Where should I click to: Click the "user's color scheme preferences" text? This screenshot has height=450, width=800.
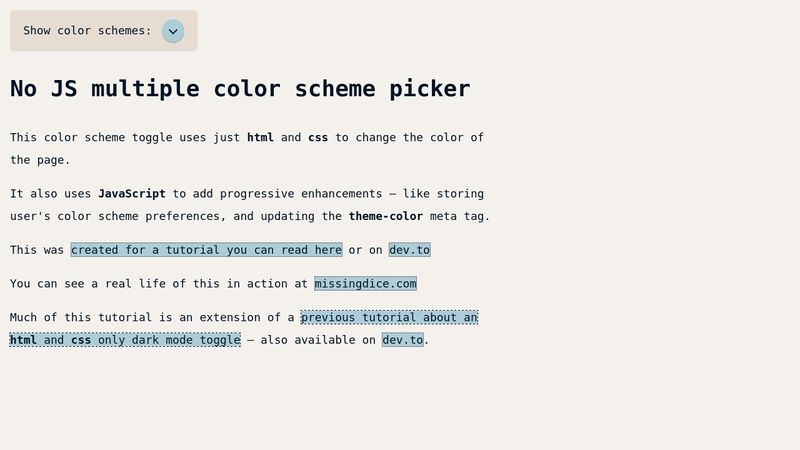coord(114,216)
